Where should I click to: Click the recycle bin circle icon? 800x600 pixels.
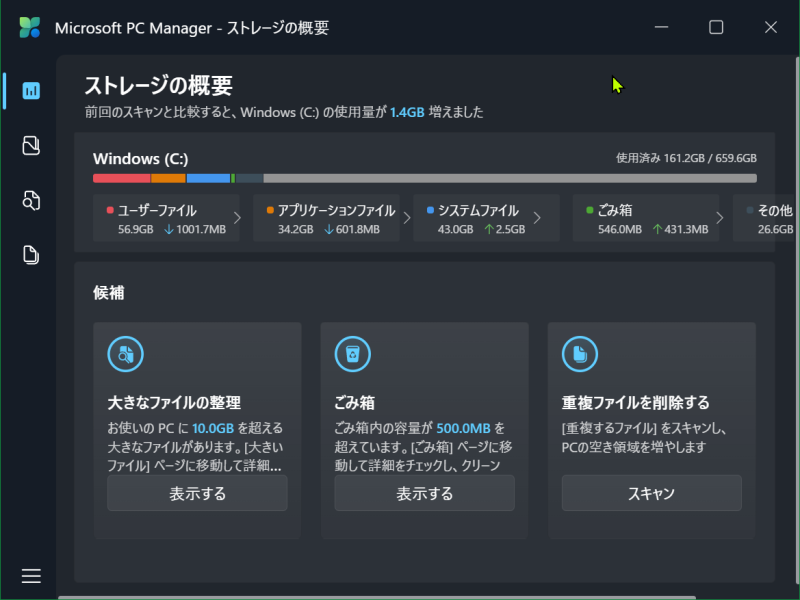tap(352, 353)
